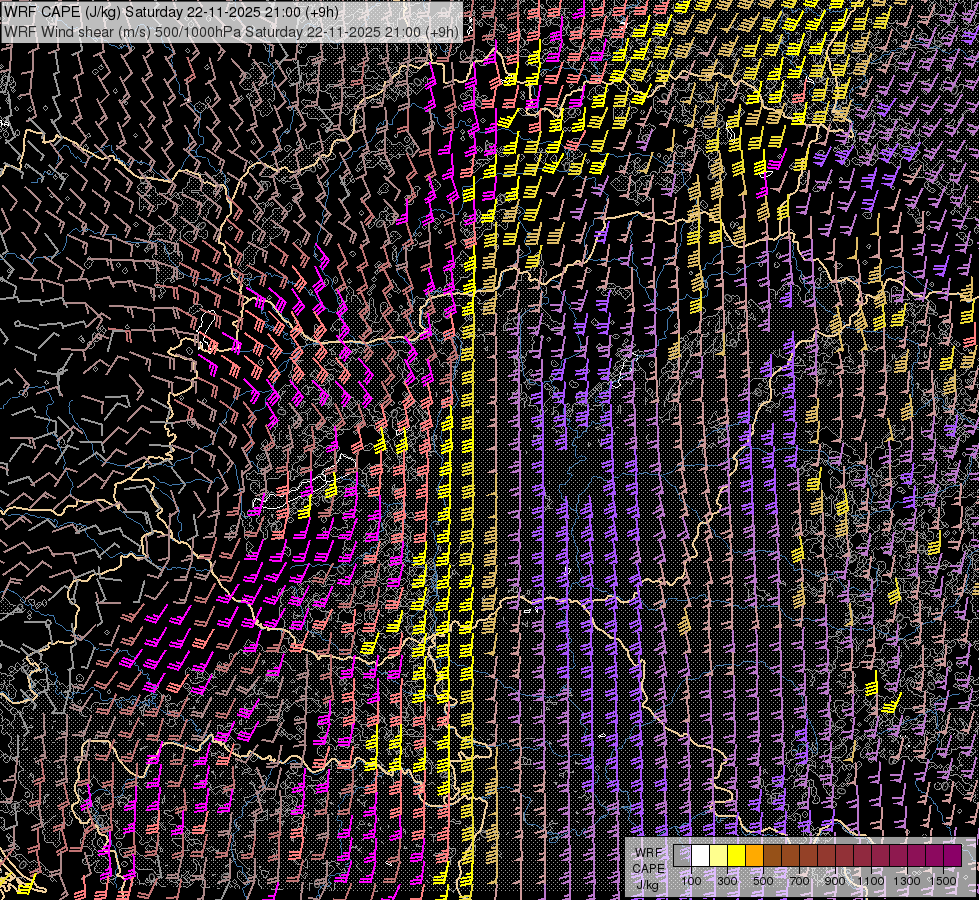Click the 900 value on the CAPE scale

pyautogui.click(x=835, y=881)
